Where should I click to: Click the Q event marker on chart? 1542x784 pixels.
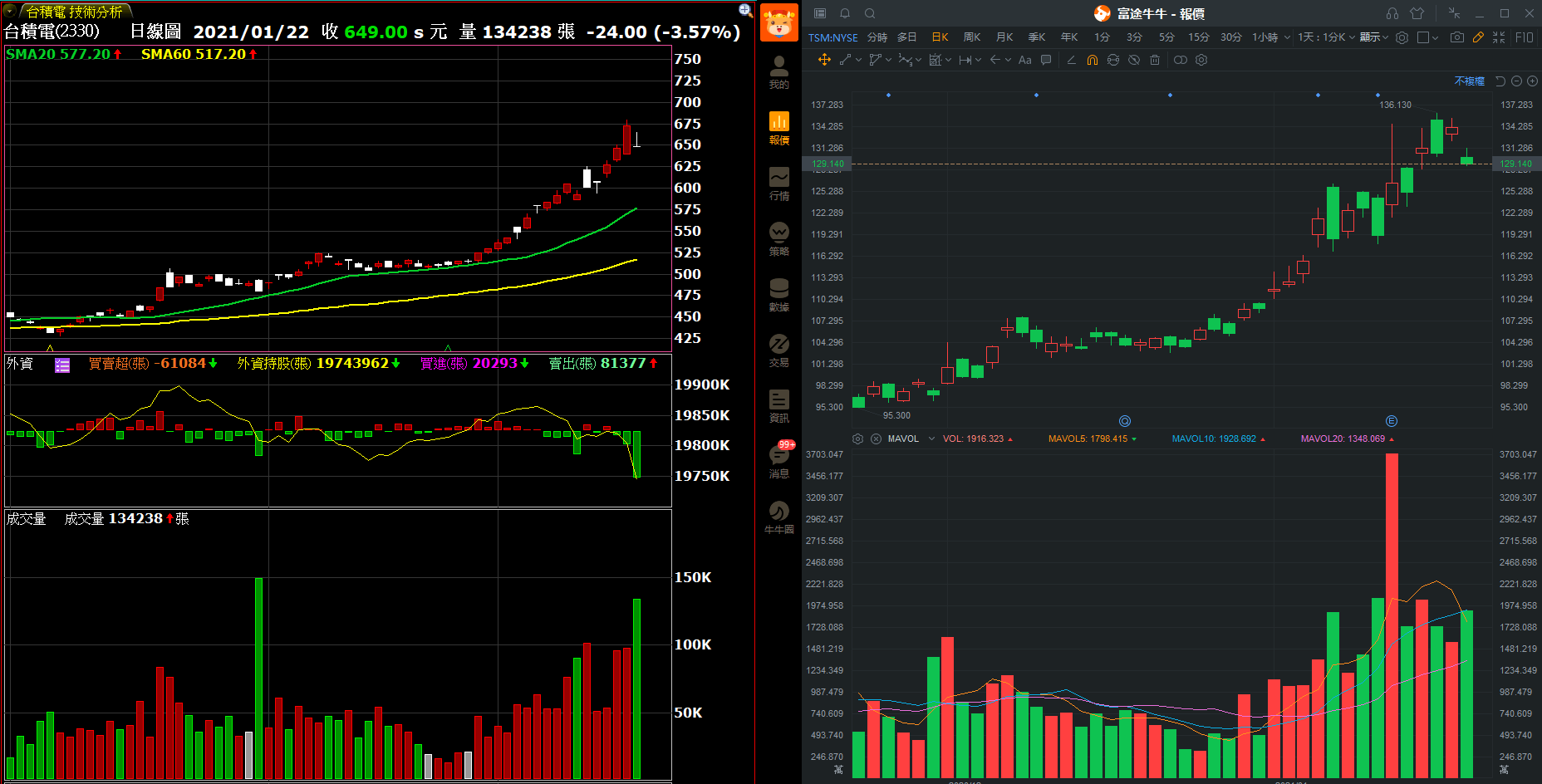1125,421
